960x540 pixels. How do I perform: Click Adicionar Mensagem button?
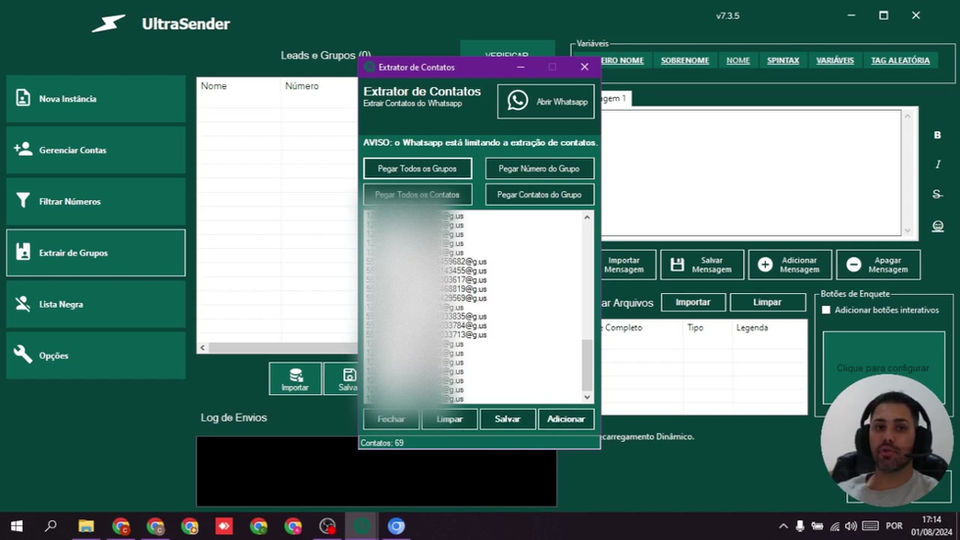tap(790, 264)
